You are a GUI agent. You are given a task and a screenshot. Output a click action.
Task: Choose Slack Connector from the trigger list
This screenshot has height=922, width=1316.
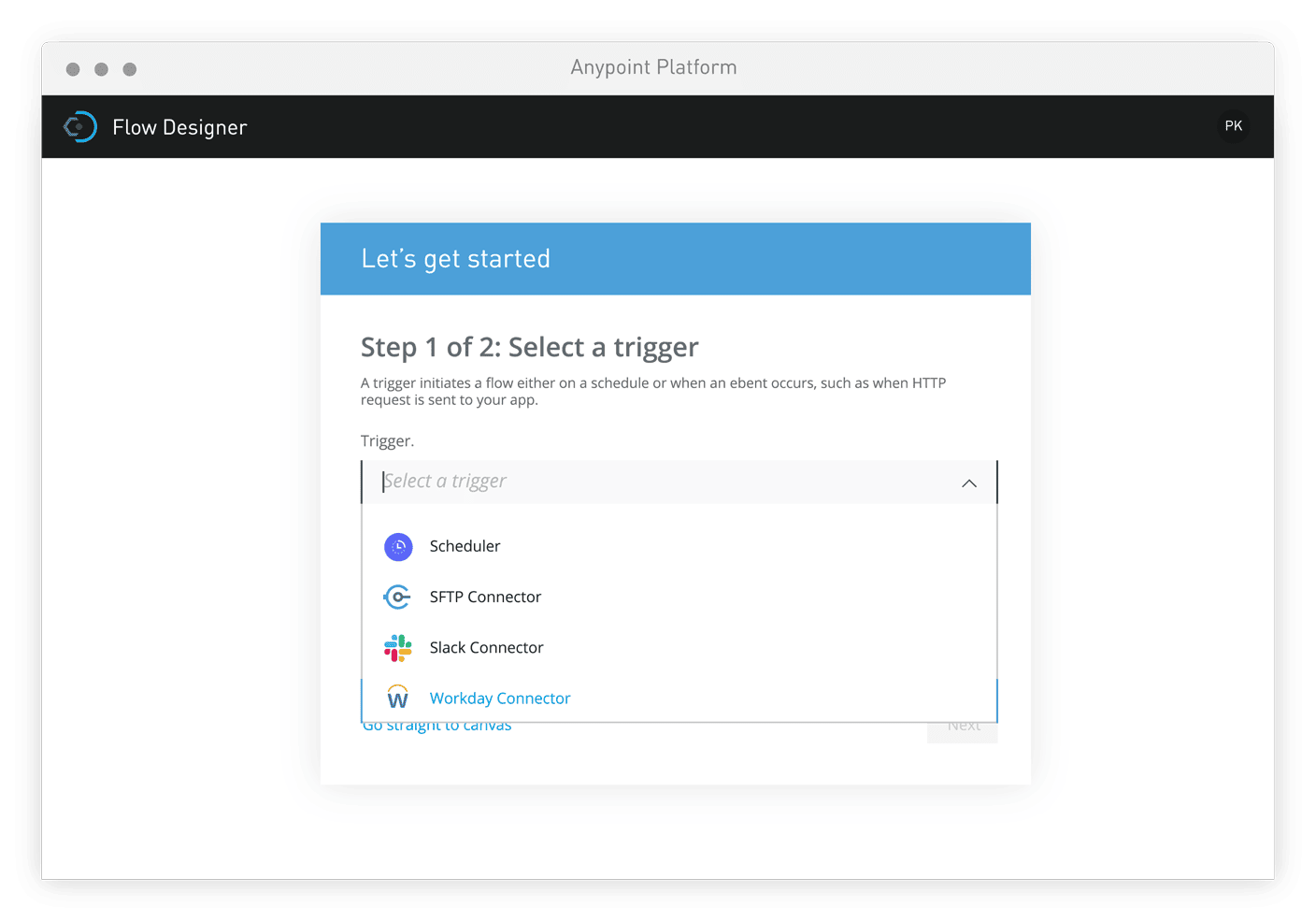pos(679,647)
